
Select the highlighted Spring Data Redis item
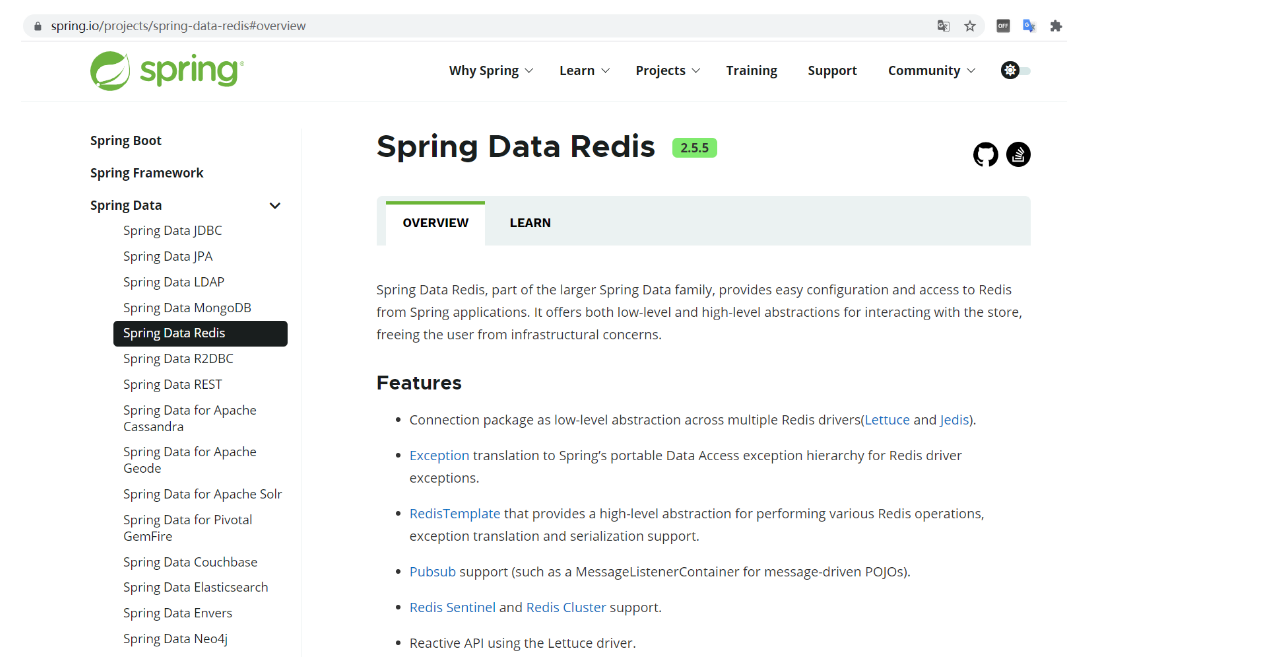[x=200, y=334]
